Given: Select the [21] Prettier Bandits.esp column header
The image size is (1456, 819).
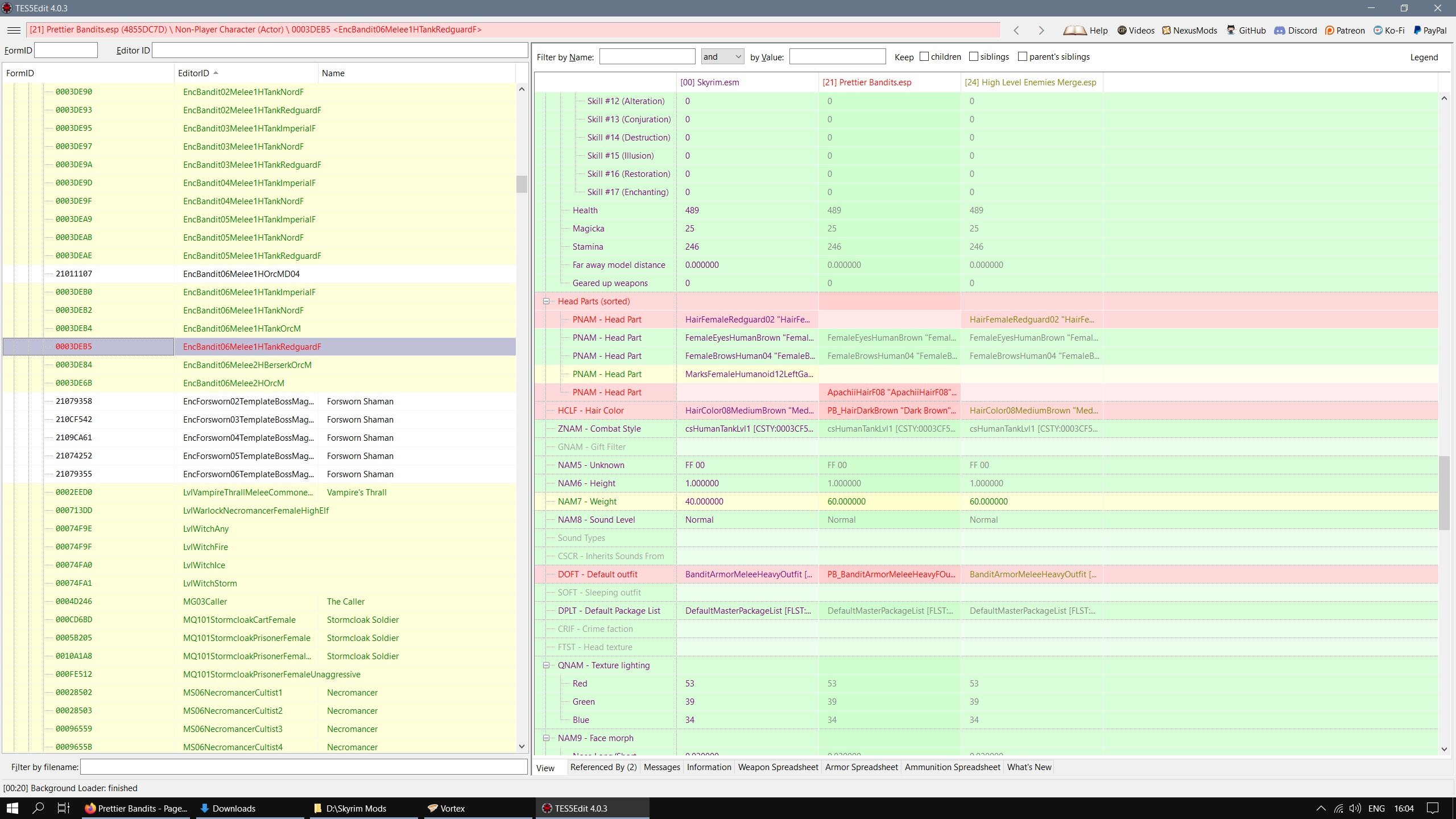Looking at the screenshot, I should (x=890, y=82).
